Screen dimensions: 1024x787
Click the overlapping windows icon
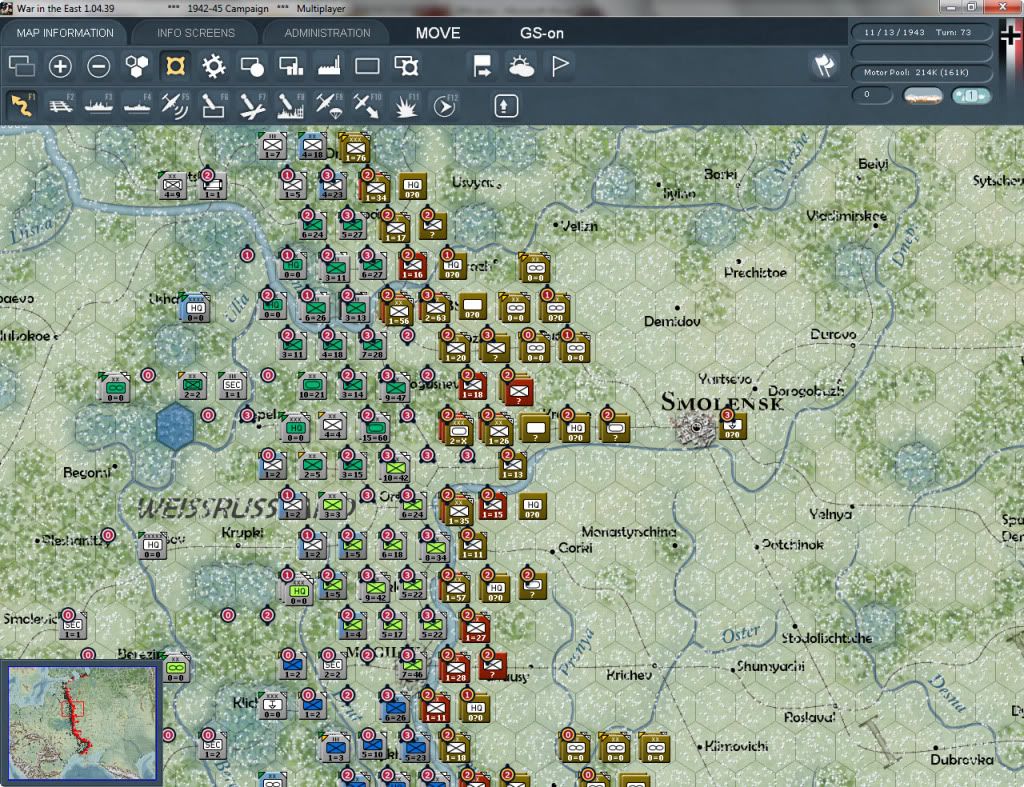tap(22, 66)
